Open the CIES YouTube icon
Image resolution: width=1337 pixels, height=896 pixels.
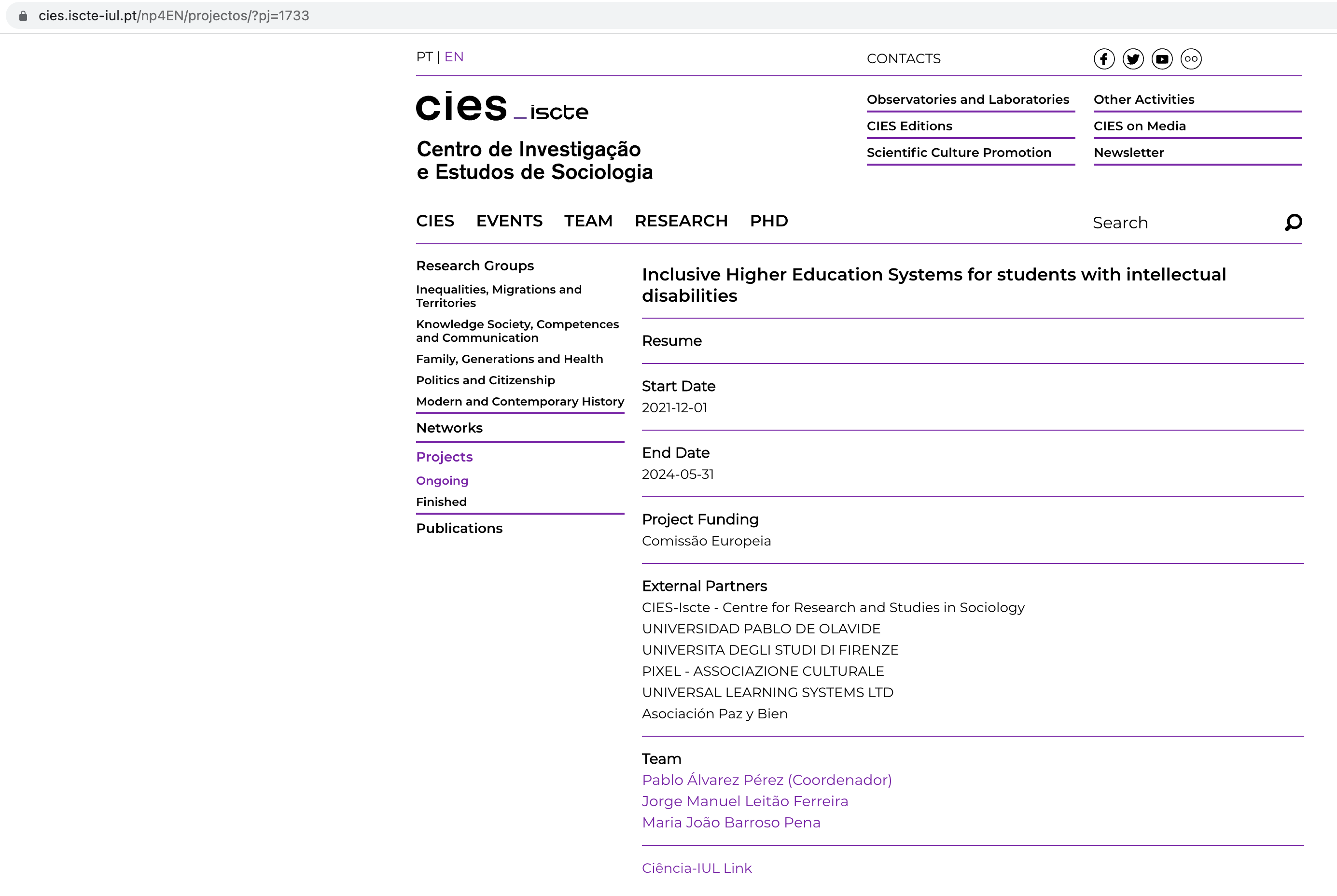[x=1162, y=59]
